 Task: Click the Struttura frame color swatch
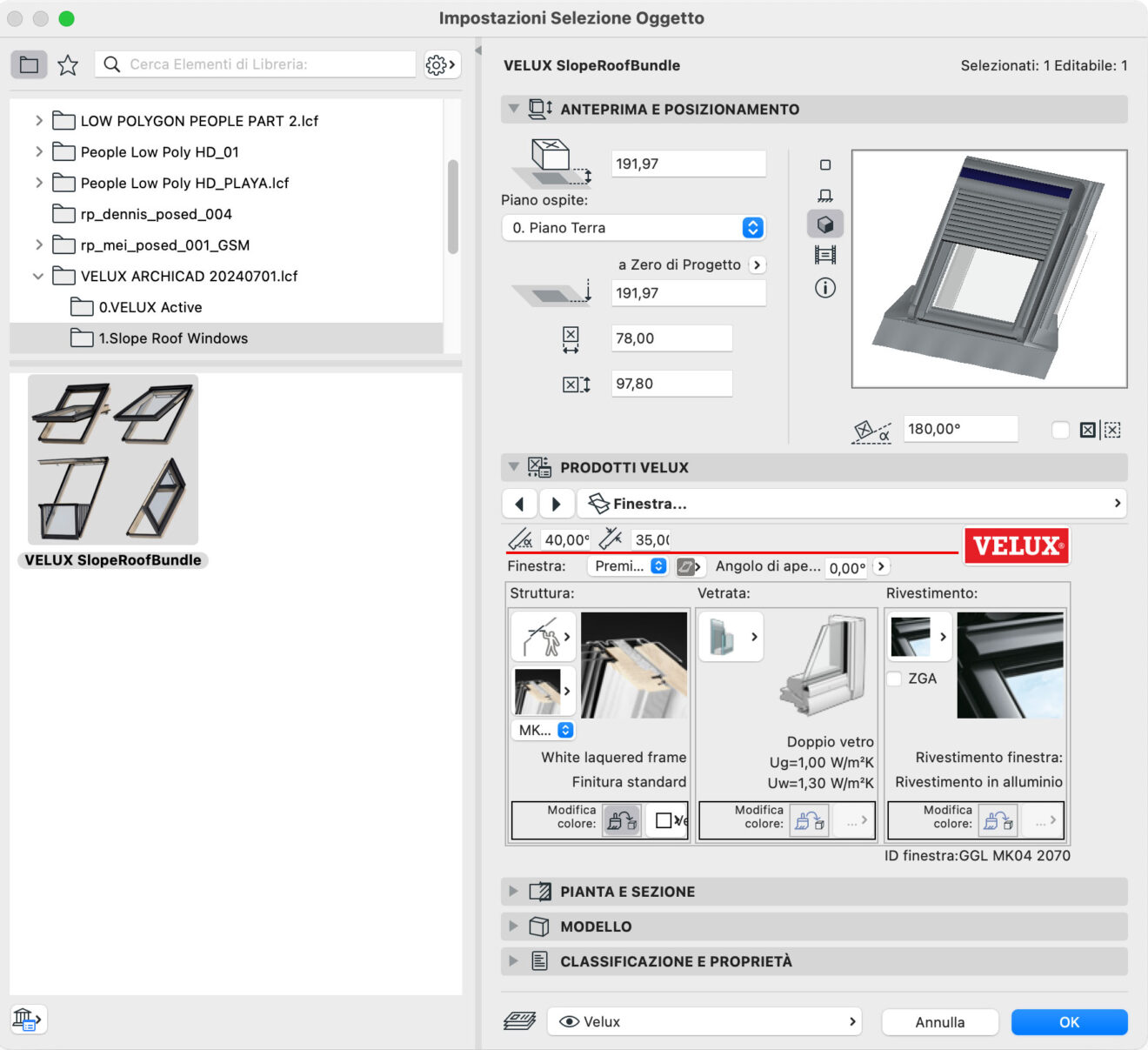click(666, 820)
